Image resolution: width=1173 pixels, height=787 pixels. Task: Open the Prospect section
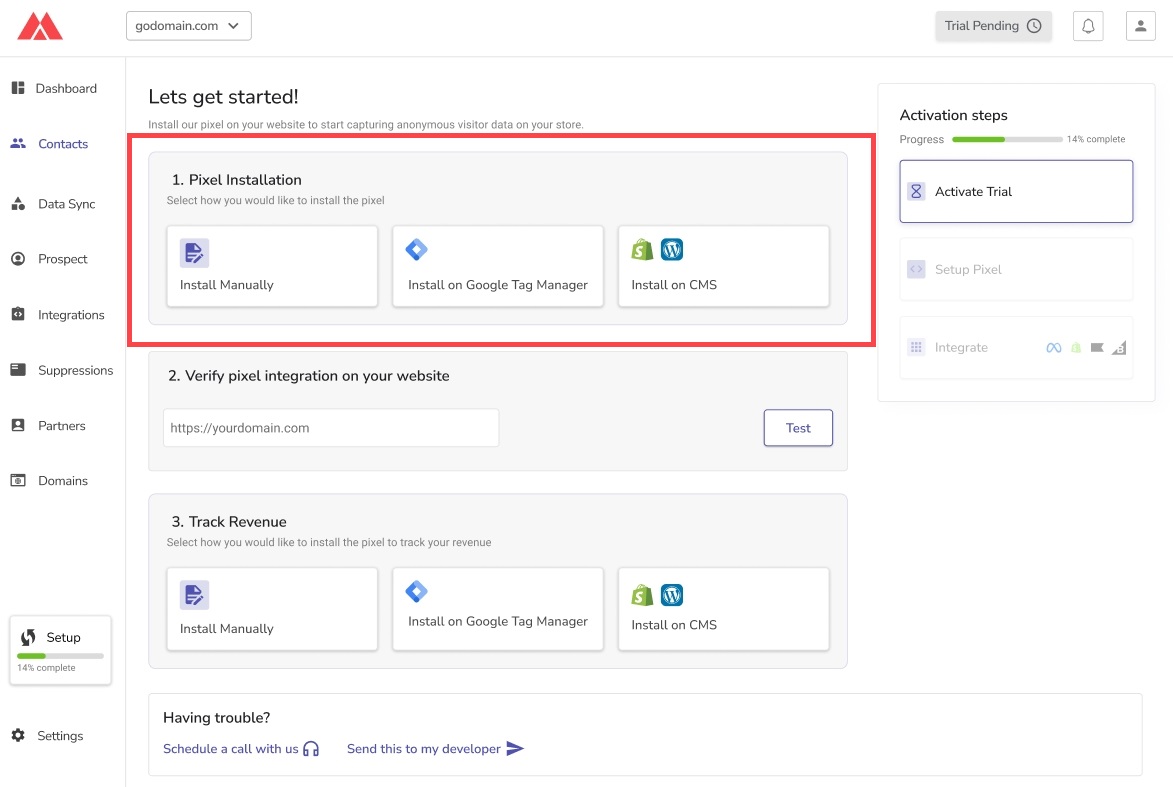click(63, 259)
